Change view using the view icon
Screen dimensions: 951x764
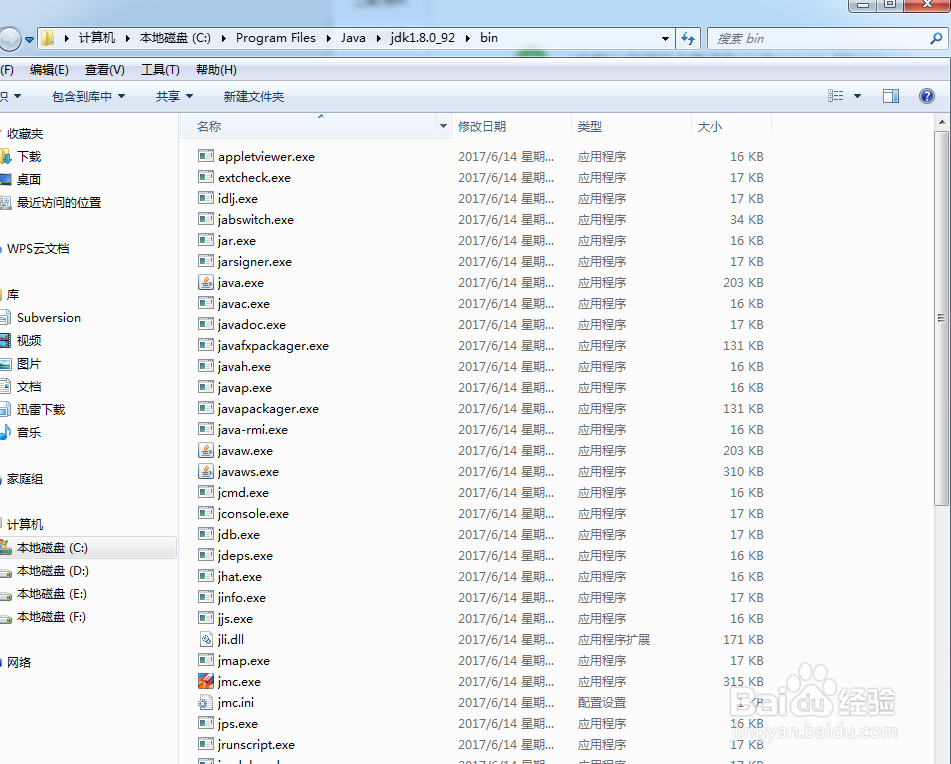836,96
